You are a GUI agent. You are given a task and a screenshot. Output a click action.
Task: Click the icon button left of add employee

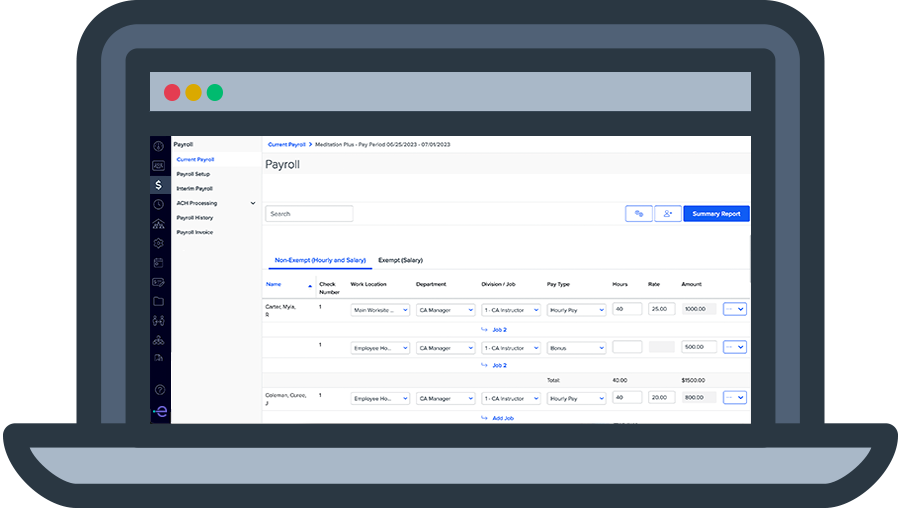coord(638,213)
